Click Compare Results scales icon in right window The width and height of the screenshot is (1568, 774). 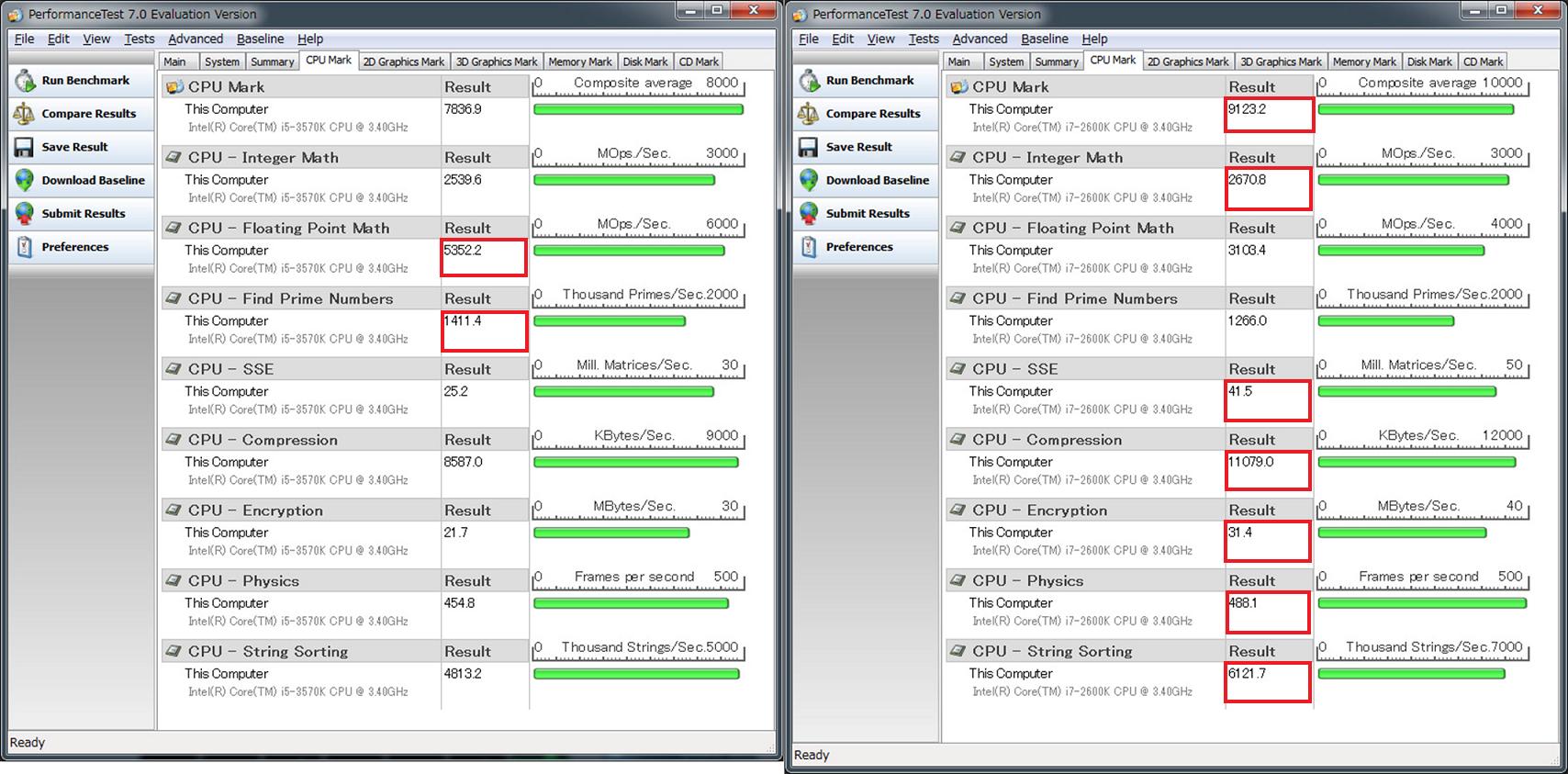click(809, 114)
